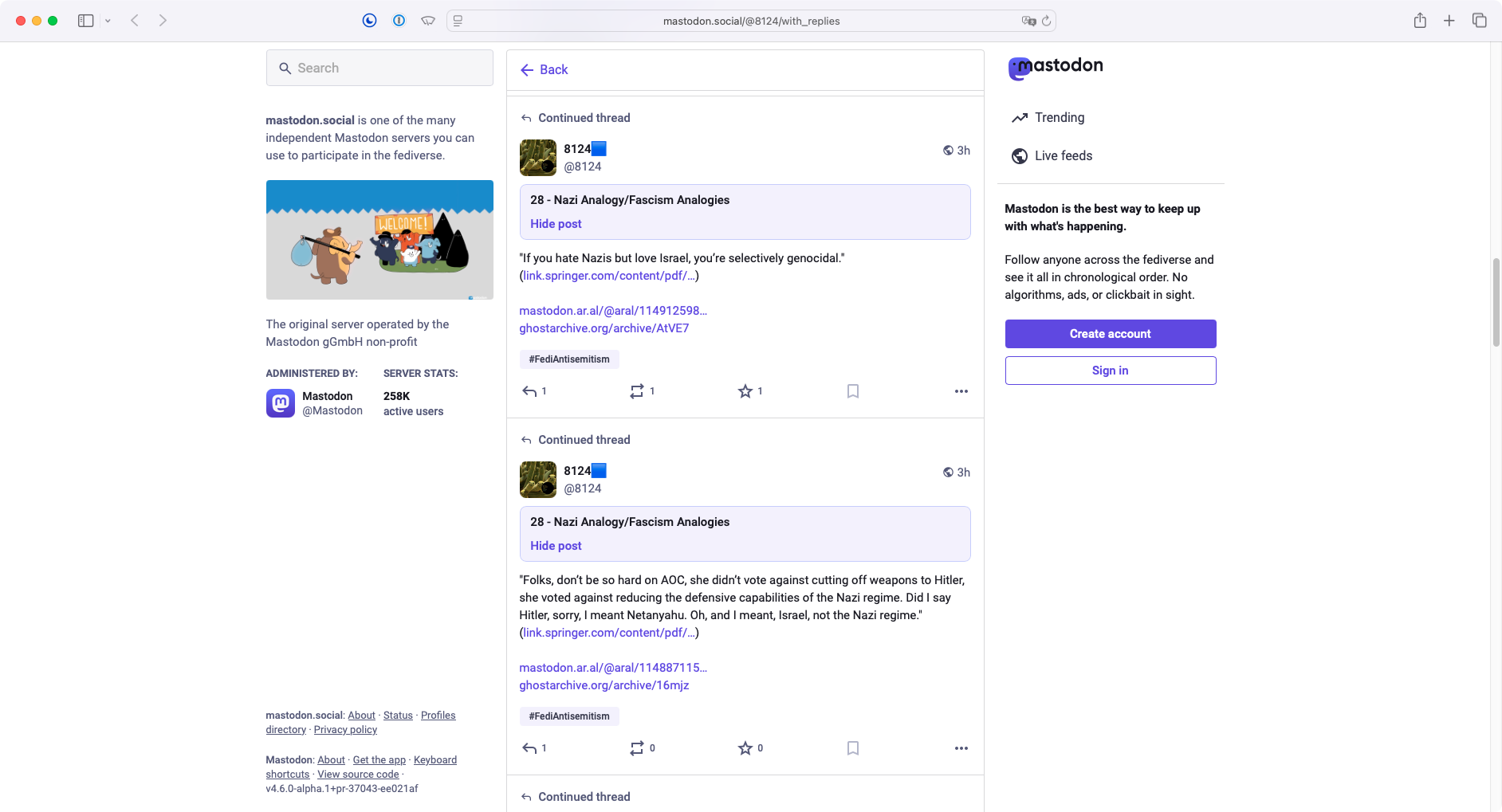
Task: Open the Mastodon logo home link
Action: click(x=1056, y=68)
